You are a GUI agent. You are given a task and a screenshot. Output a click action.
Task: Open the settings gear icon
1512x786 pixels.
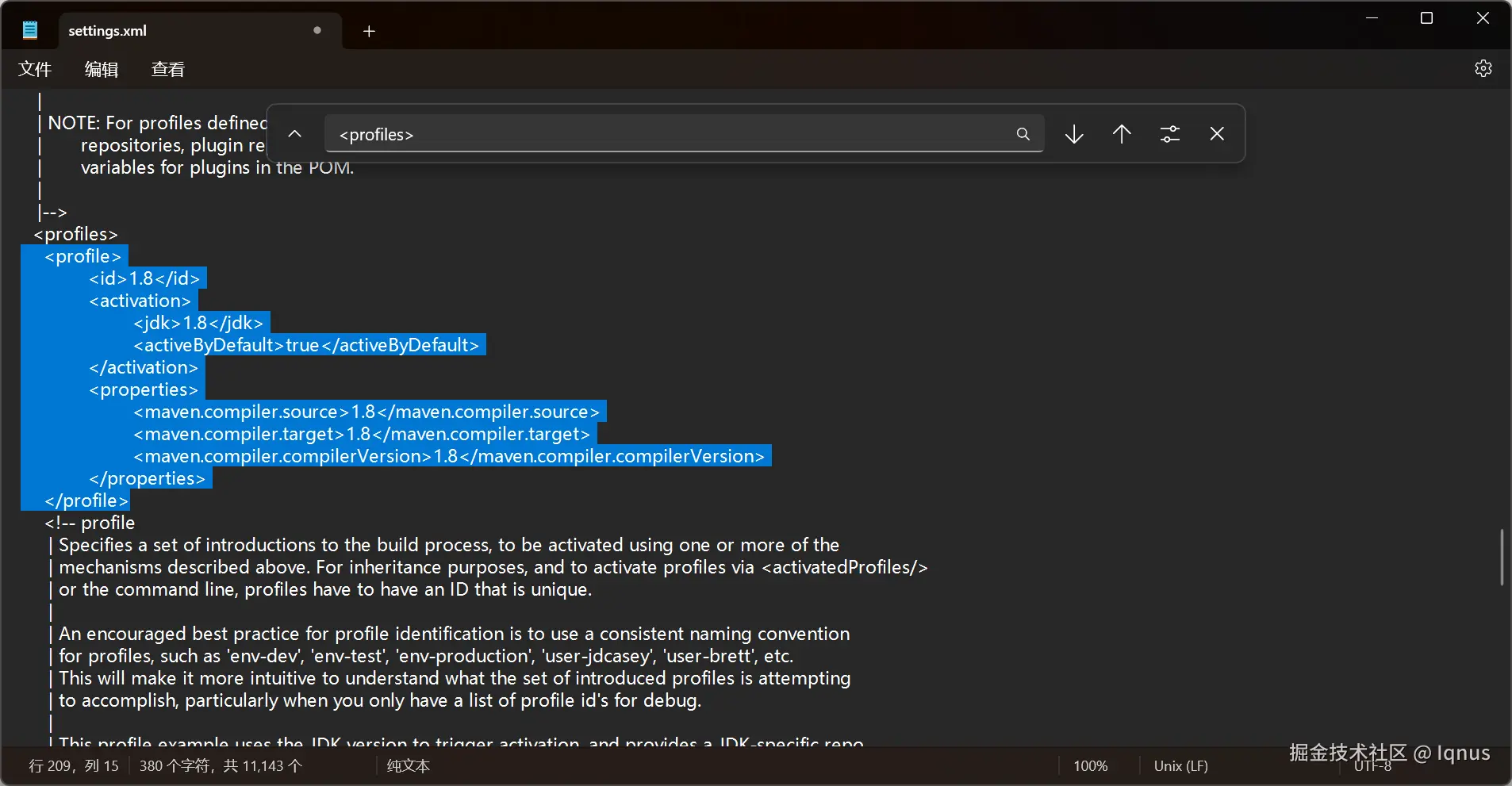pos(1483,69)
